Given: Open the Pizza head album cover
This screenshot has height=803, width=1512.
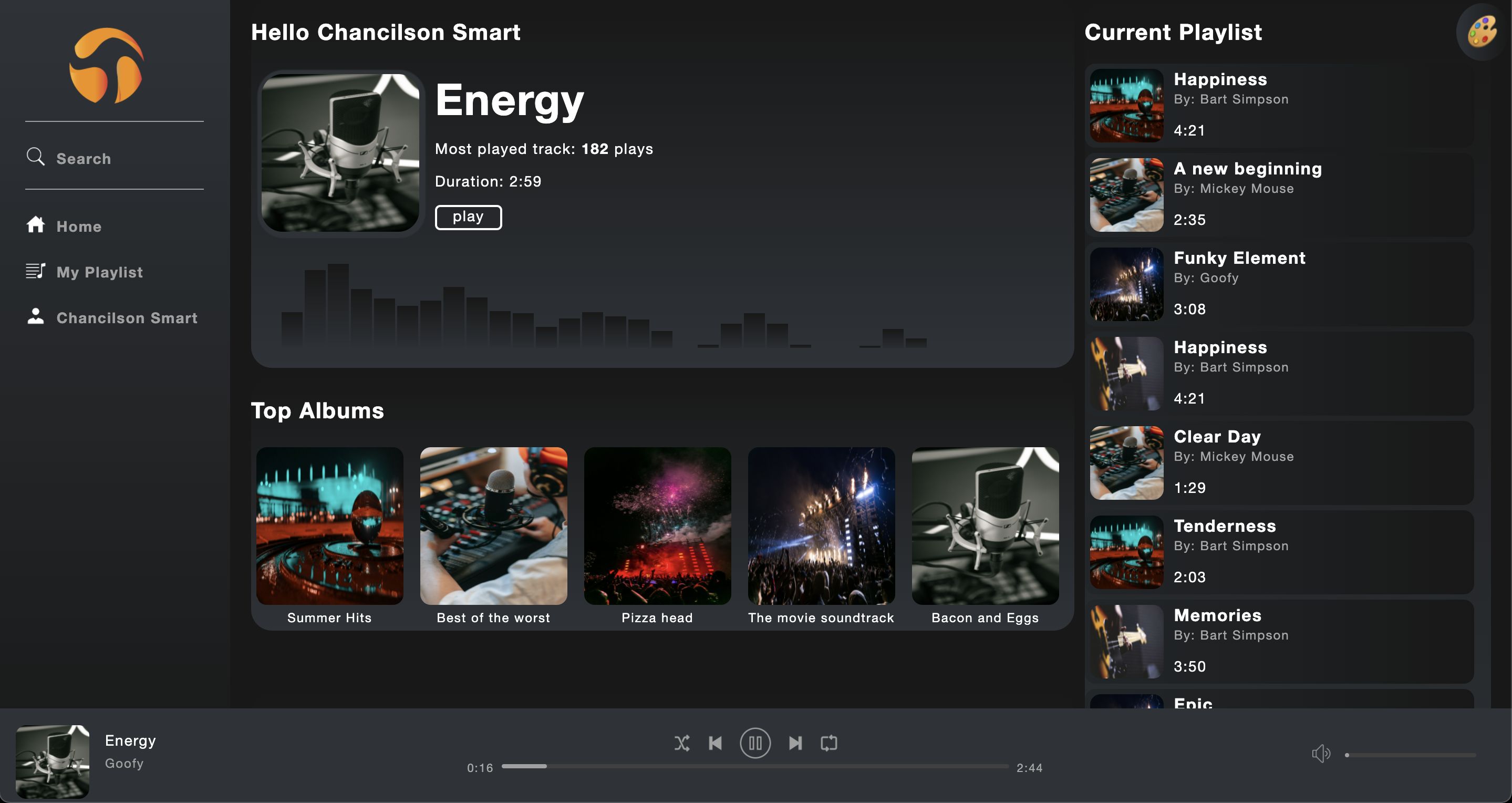Looking at the screenshot, I should point(657,527).
